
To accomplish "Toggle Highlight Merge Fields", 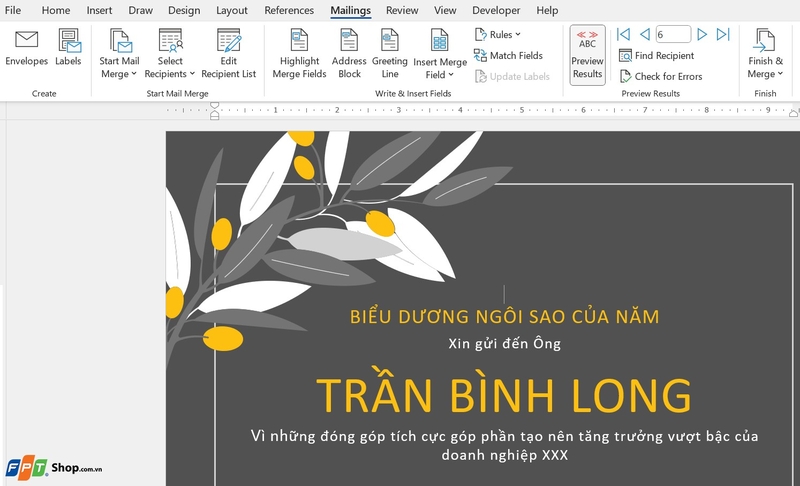I will [x=299, y=54].
